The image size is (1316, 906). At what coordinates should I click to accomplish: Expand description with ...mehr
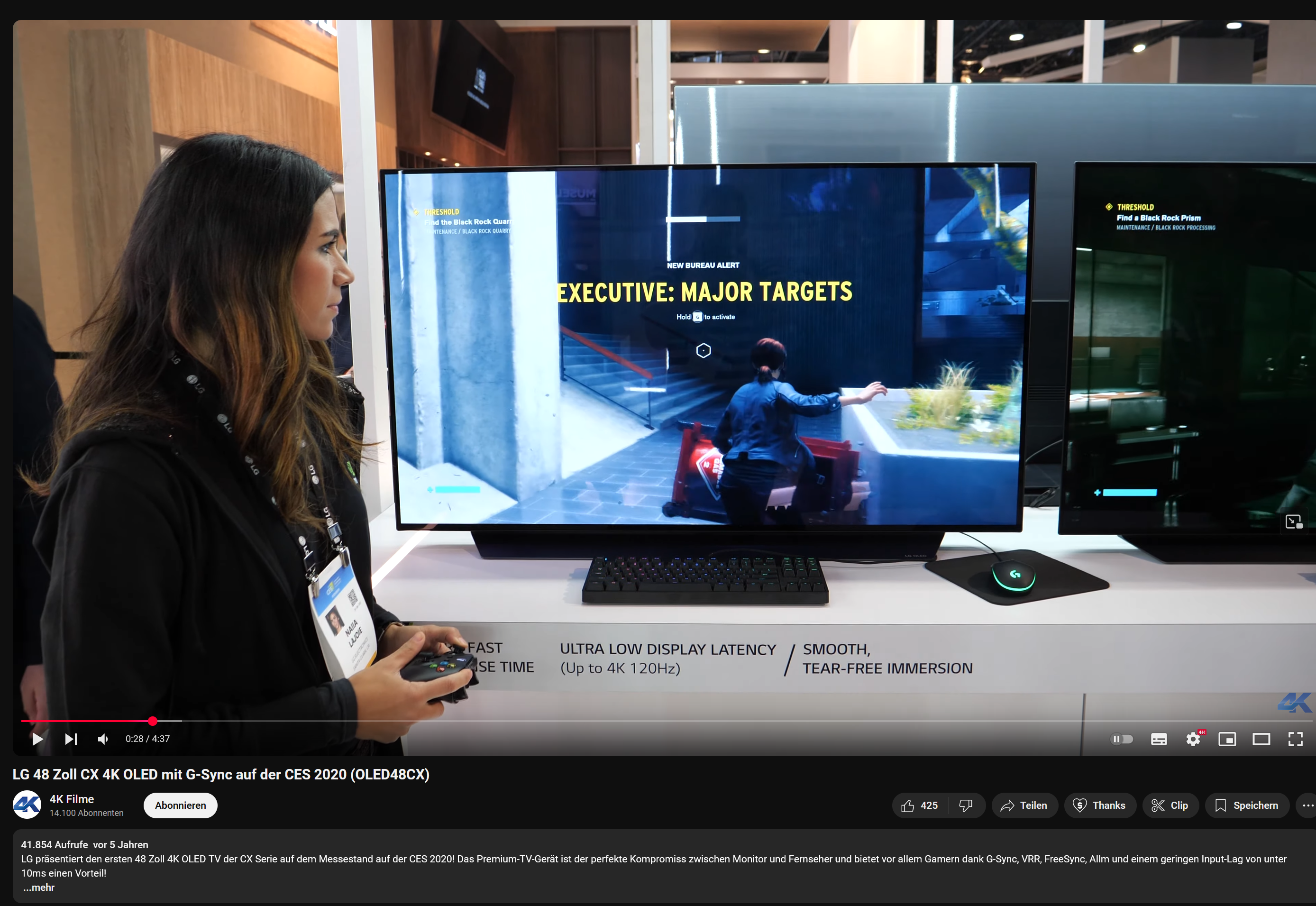(38, 887)
